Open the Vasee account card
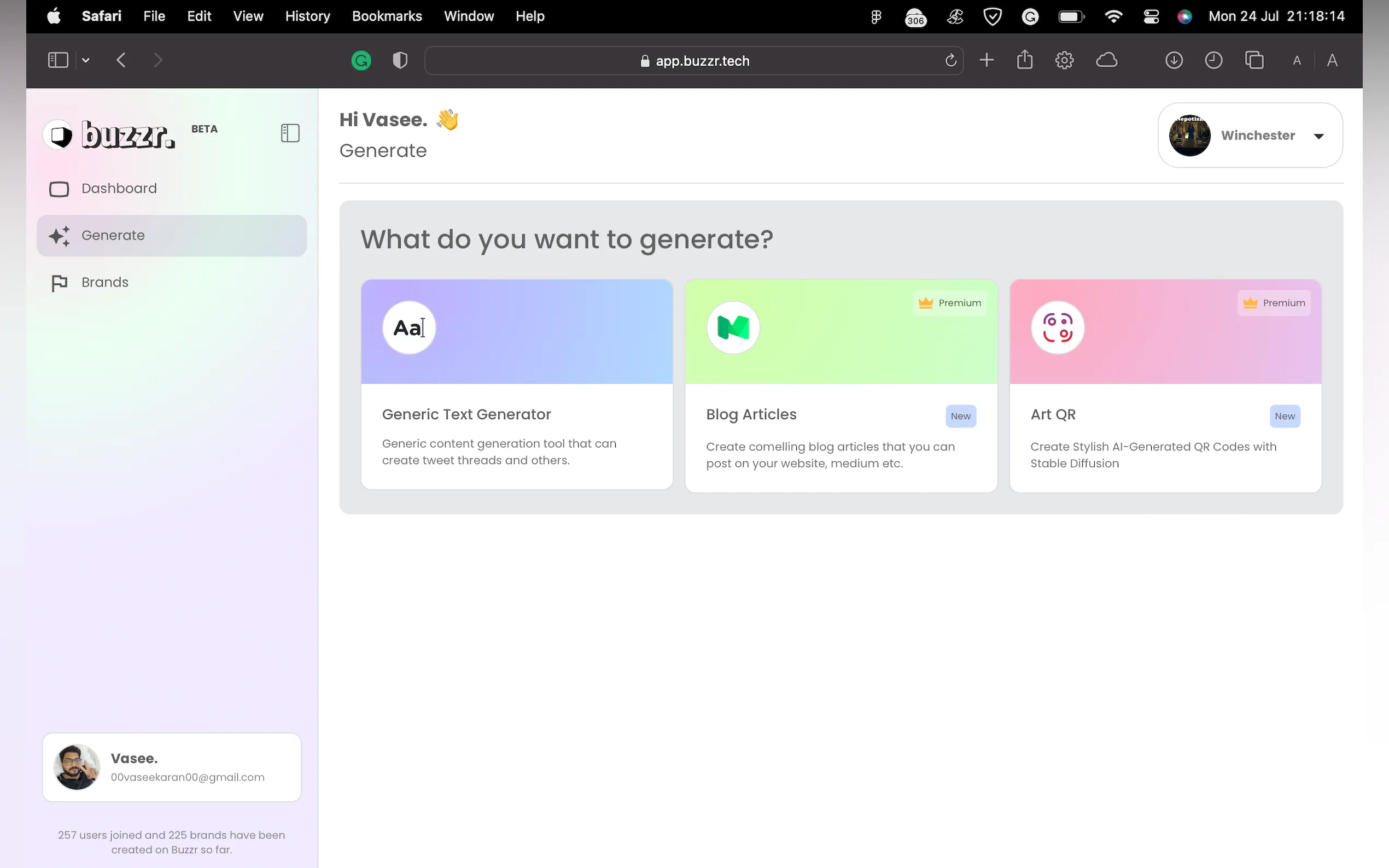 coord(172,767)
